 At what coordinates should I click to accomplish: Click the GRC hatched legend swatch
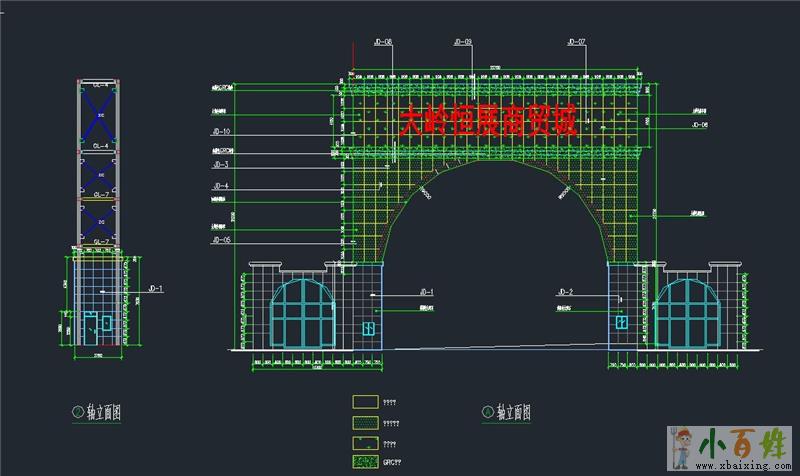coord(365,461)
